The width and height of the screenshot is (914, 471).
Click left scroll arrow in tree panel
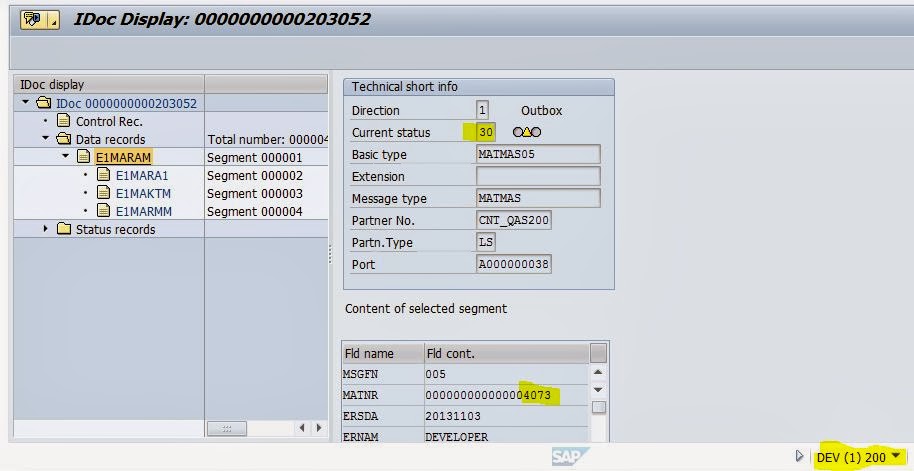coord(302,428)
